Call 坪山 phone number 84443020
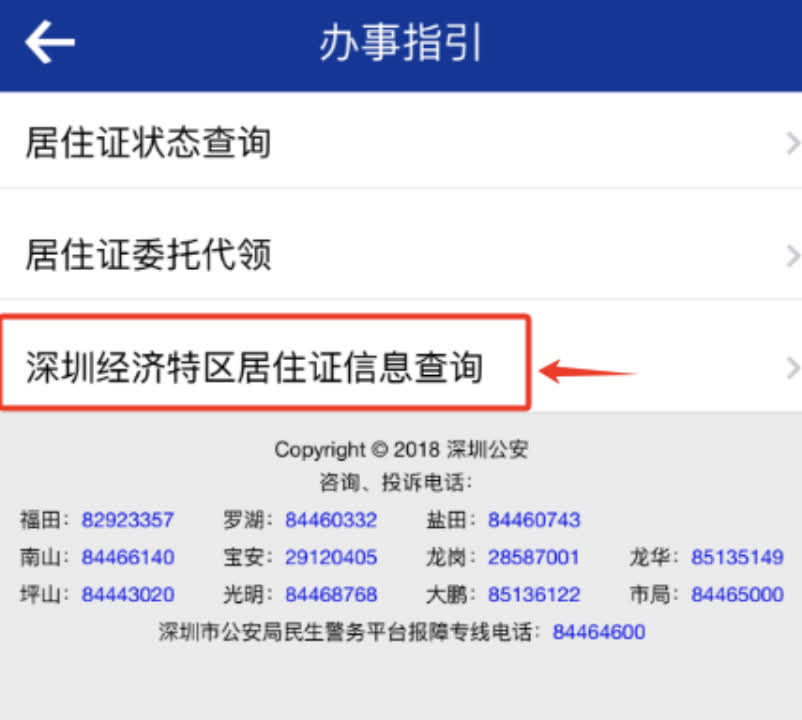Viewport: 802px width, 720px height. 128,594
